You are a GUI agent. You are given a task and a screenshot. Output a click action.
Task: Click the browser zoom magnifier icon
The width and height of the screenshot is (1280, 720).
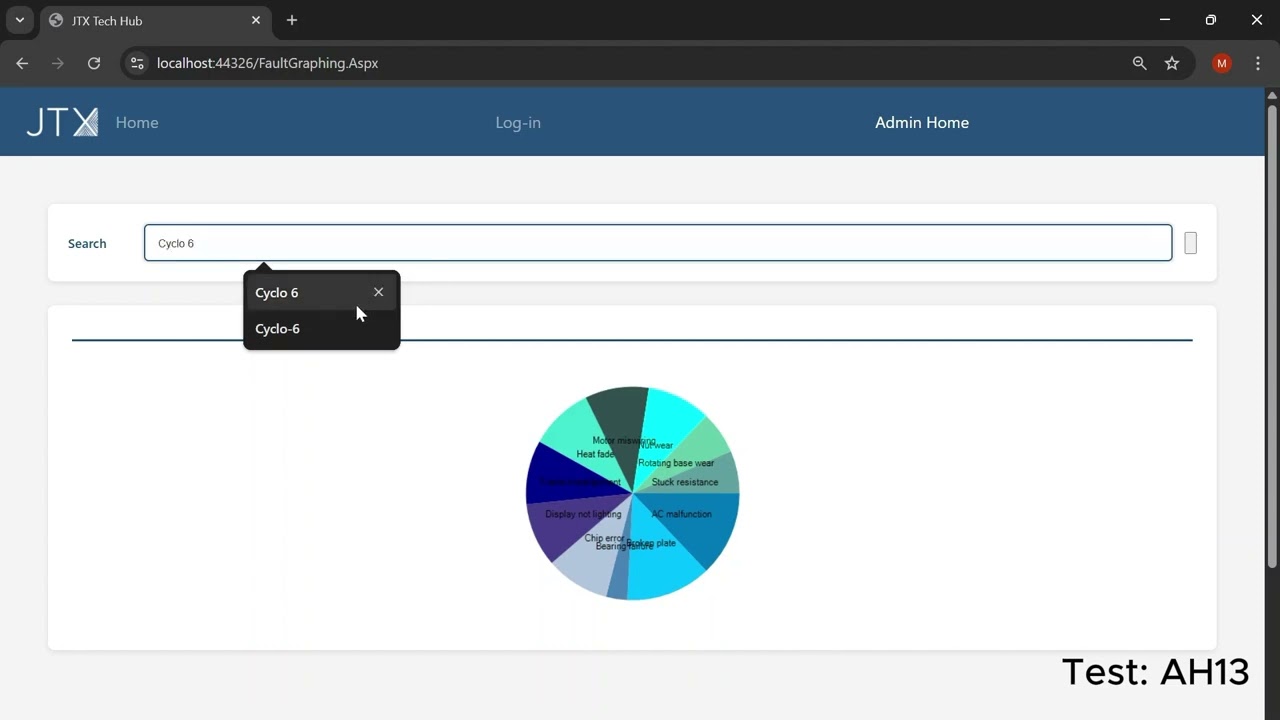(1139, 63)
